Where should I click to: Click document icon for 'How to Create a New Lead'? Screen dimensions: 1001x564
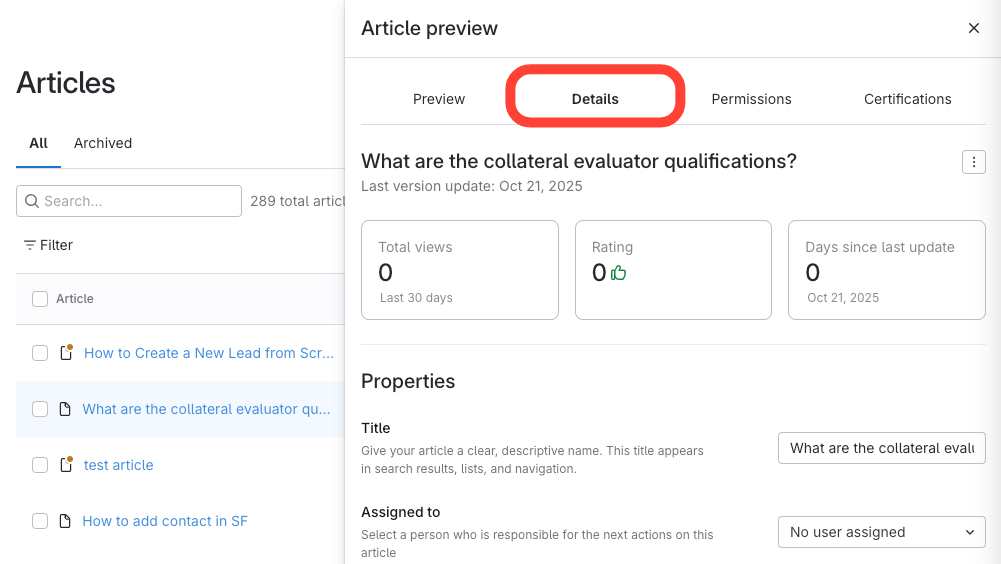click(66, 353)
